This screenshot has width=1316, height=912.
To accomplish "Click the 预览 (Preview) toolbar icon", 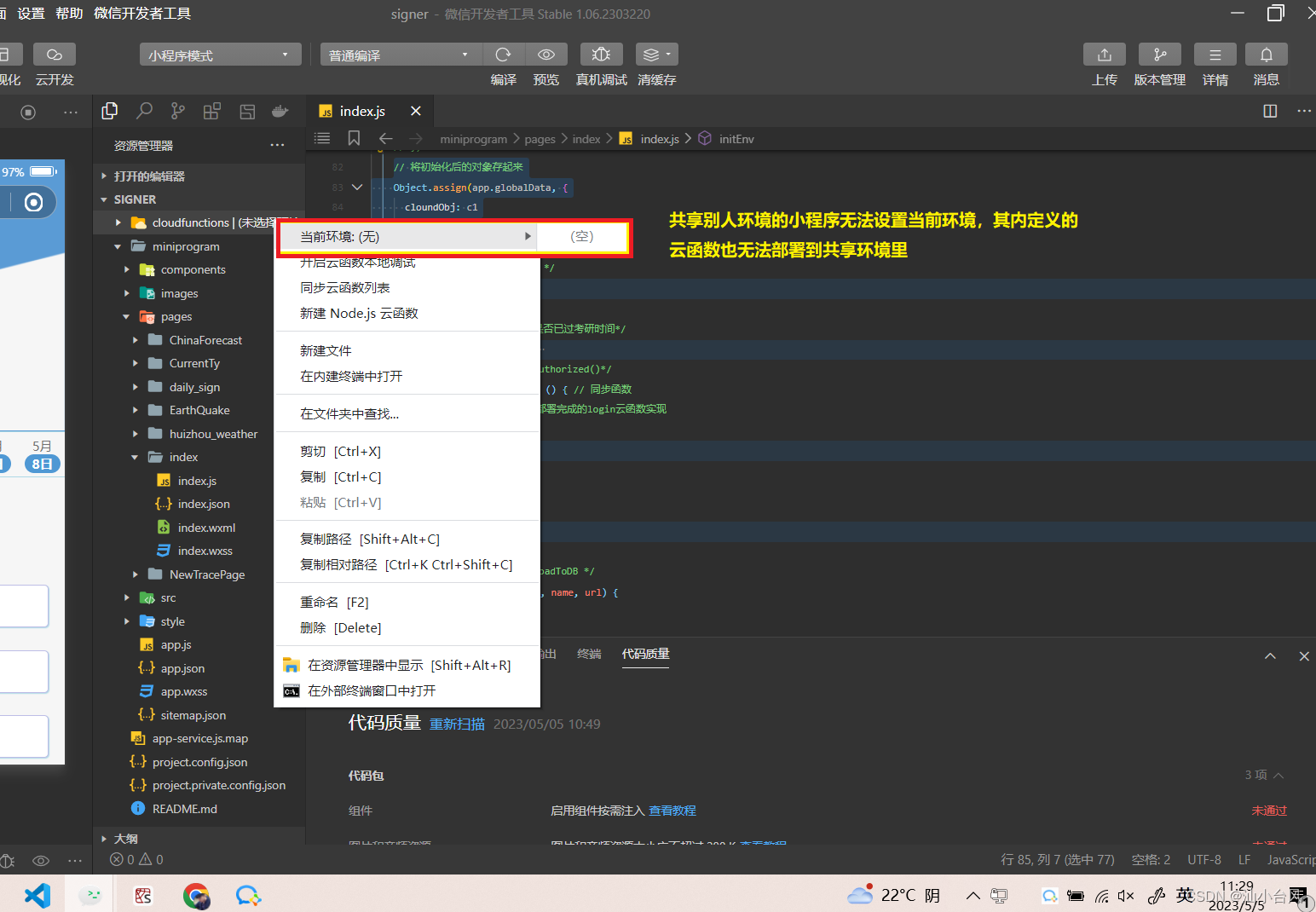I will tap(545, 54).
